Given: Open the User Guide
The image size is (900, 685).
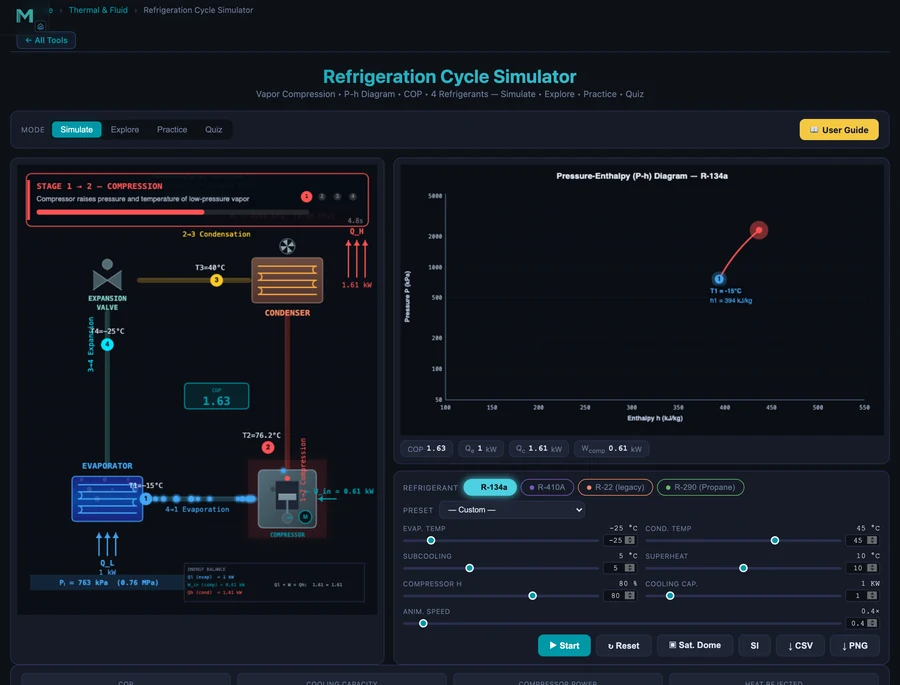Looking at the screenshot, I should pyautogui.click(x=839, y=130).
